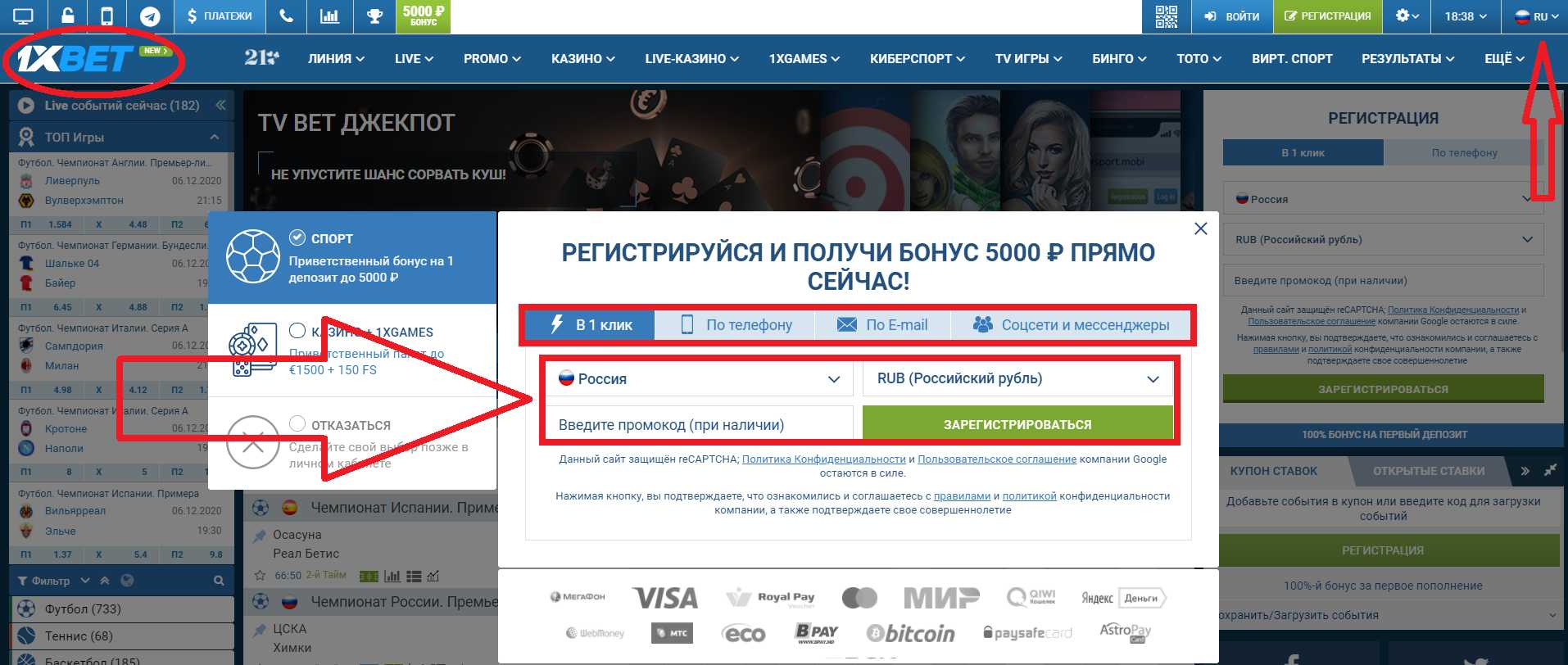1568x665 pixels.
Task: Click the trophy icon in top bar
Action: [x=374, y=16]
